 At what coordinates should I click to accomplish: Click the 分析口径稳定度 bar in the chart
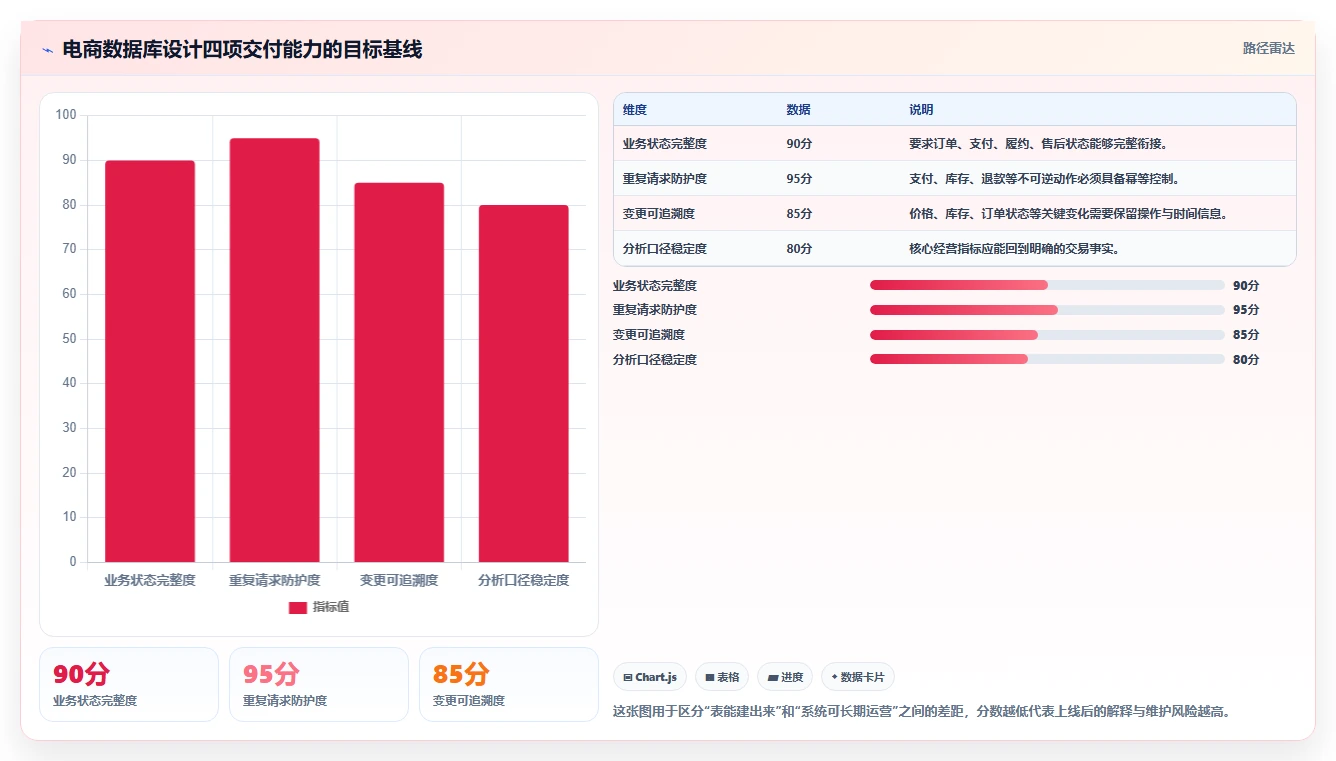(x=523, y=383)
